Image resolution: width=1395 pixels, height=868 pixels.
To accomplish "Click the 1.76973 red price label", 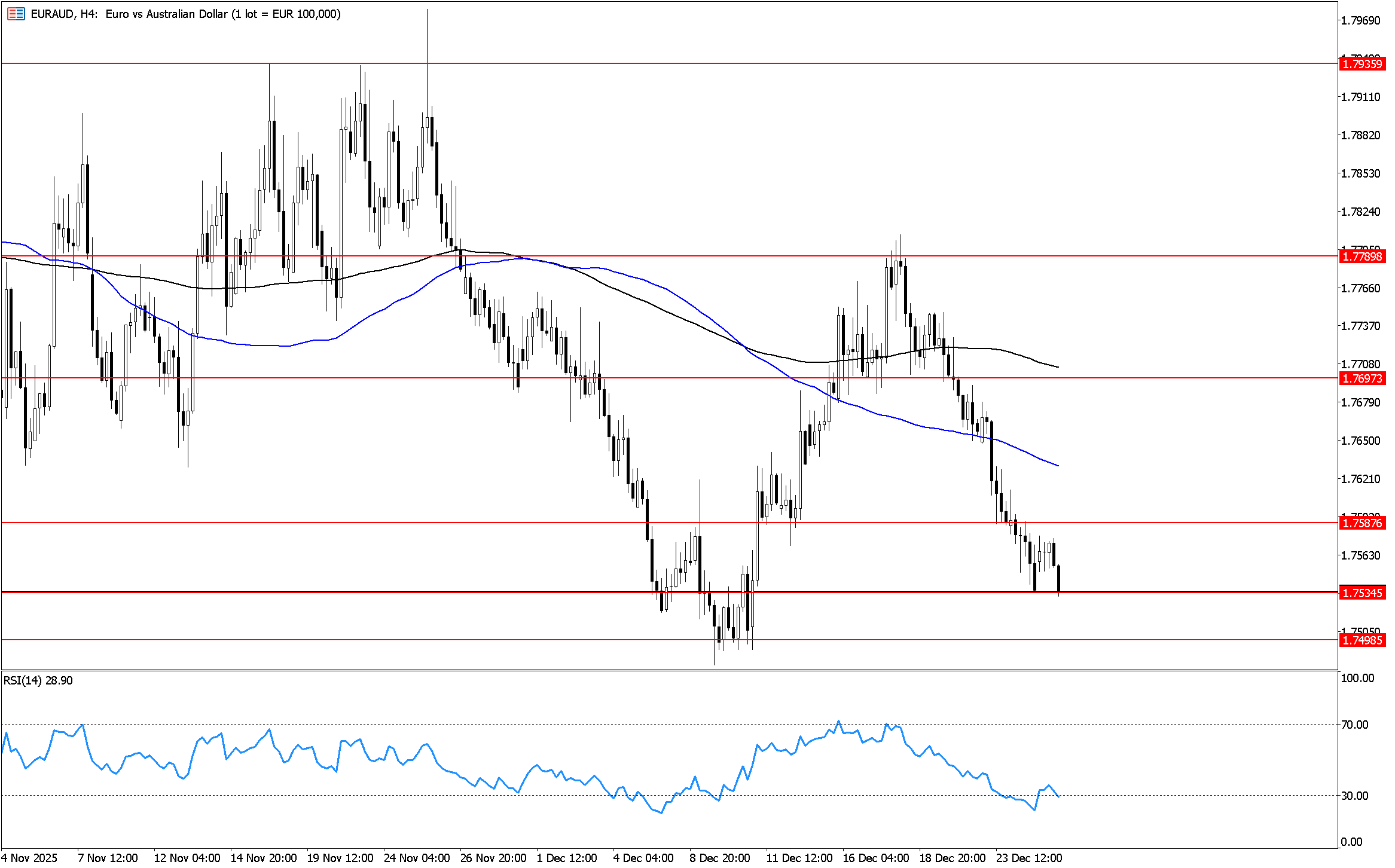I will point(1362,378).
